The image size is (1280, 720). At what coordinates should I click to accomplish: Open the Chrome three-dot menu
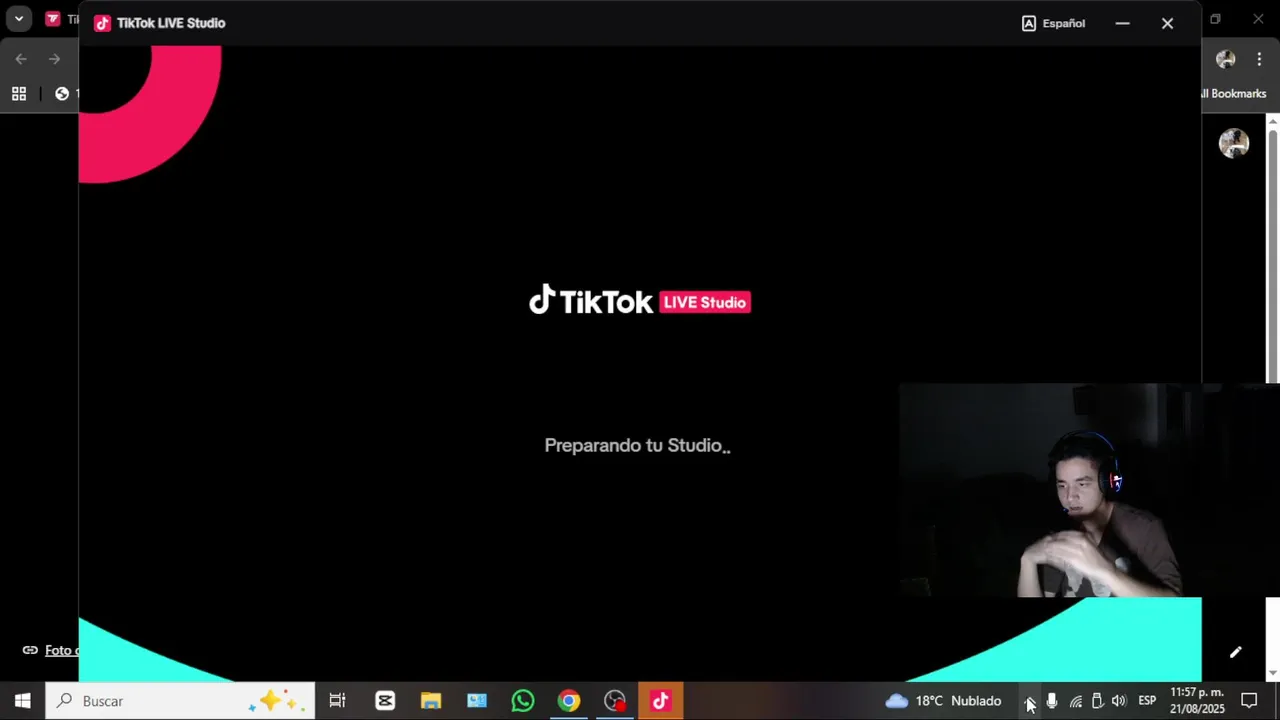(1259, 59)
